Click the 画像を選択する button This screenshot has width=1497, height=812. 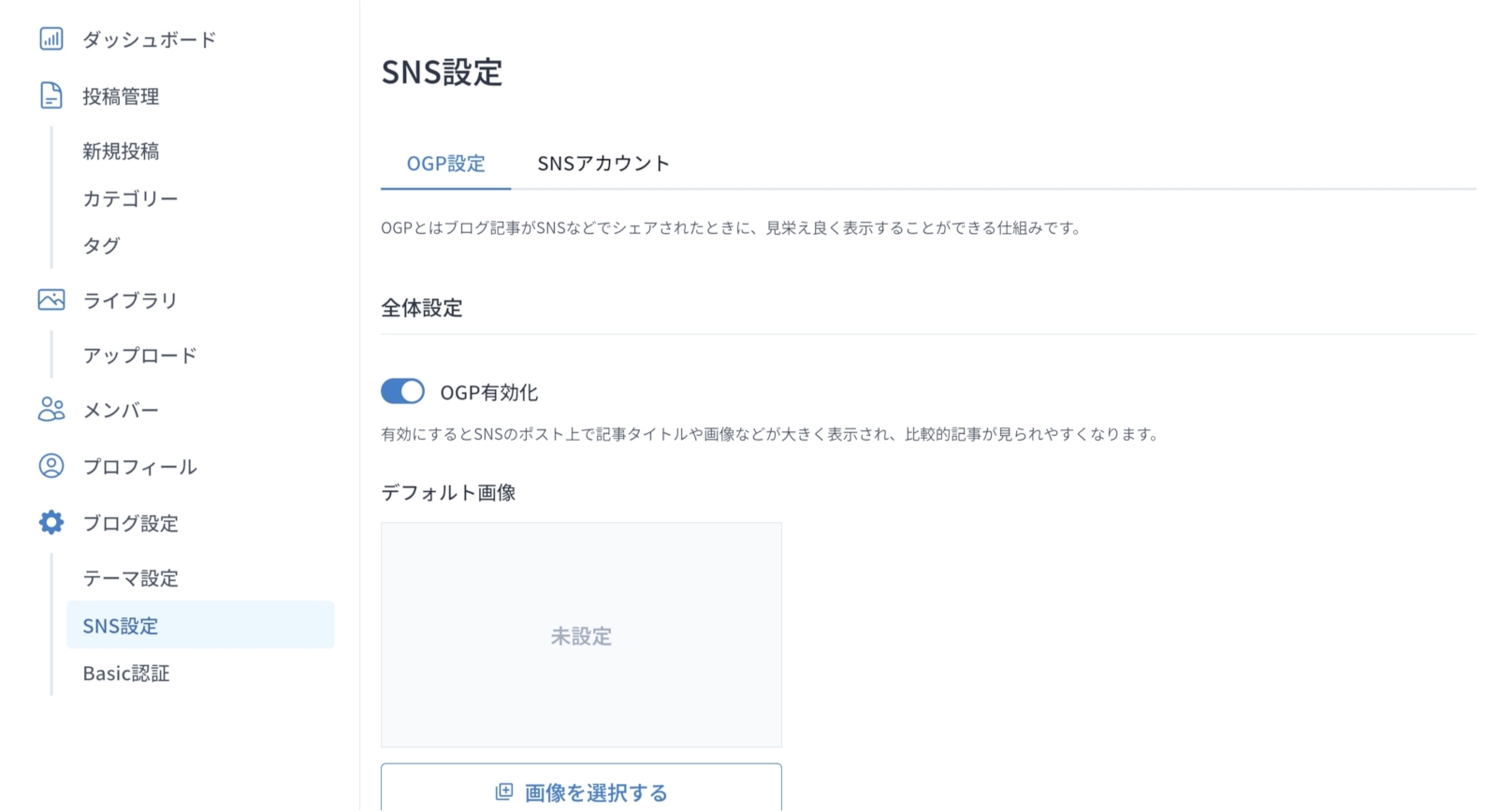click(581, 788)
